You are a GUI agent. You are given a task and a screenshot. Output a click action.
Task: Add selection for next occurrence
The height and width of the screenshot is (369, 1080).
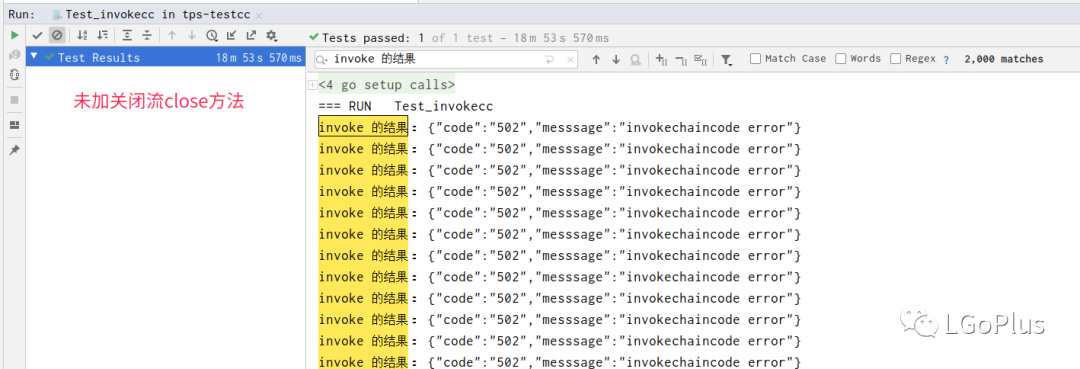tap(661, 60)
